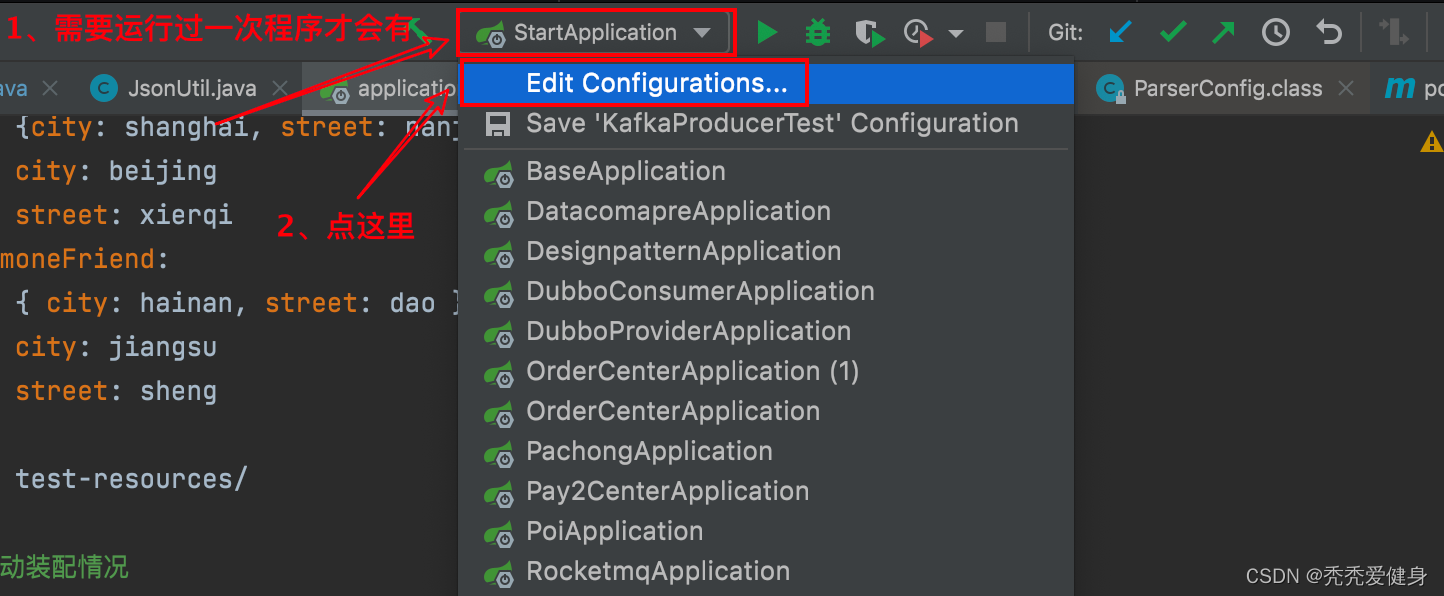This screenshot has width=1444, height=596.
Task: Switch to the JsonUtil.java tab
Action: point(190,88)
